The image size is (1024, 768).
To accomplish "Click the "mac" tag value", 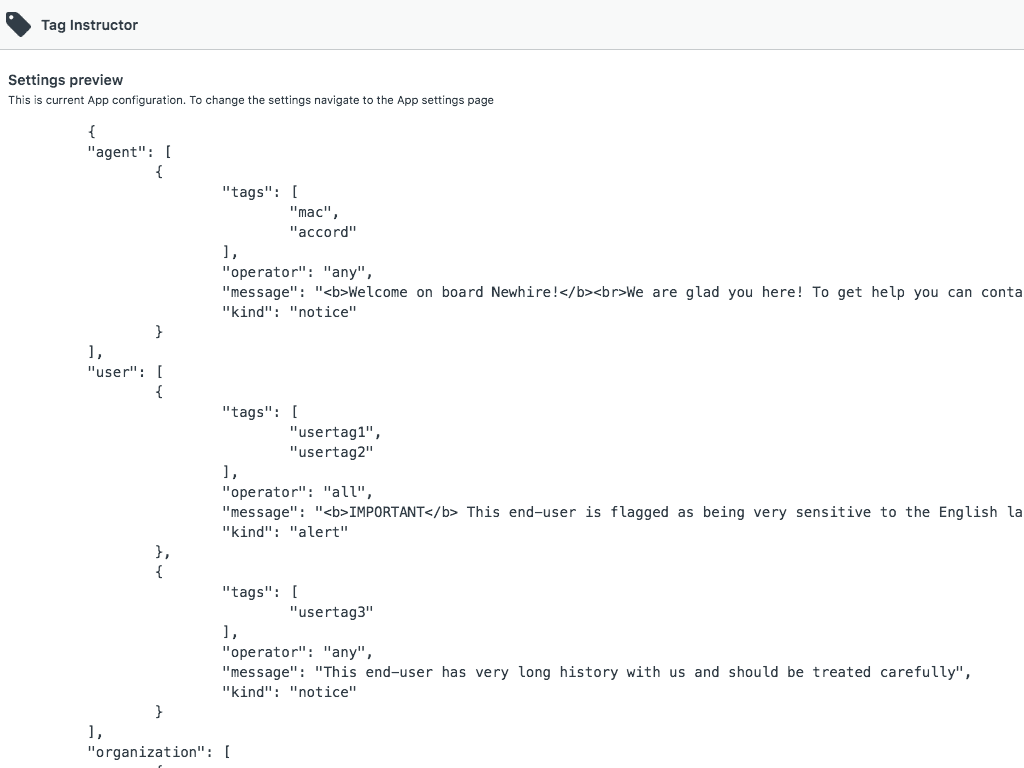I will 314,212.
